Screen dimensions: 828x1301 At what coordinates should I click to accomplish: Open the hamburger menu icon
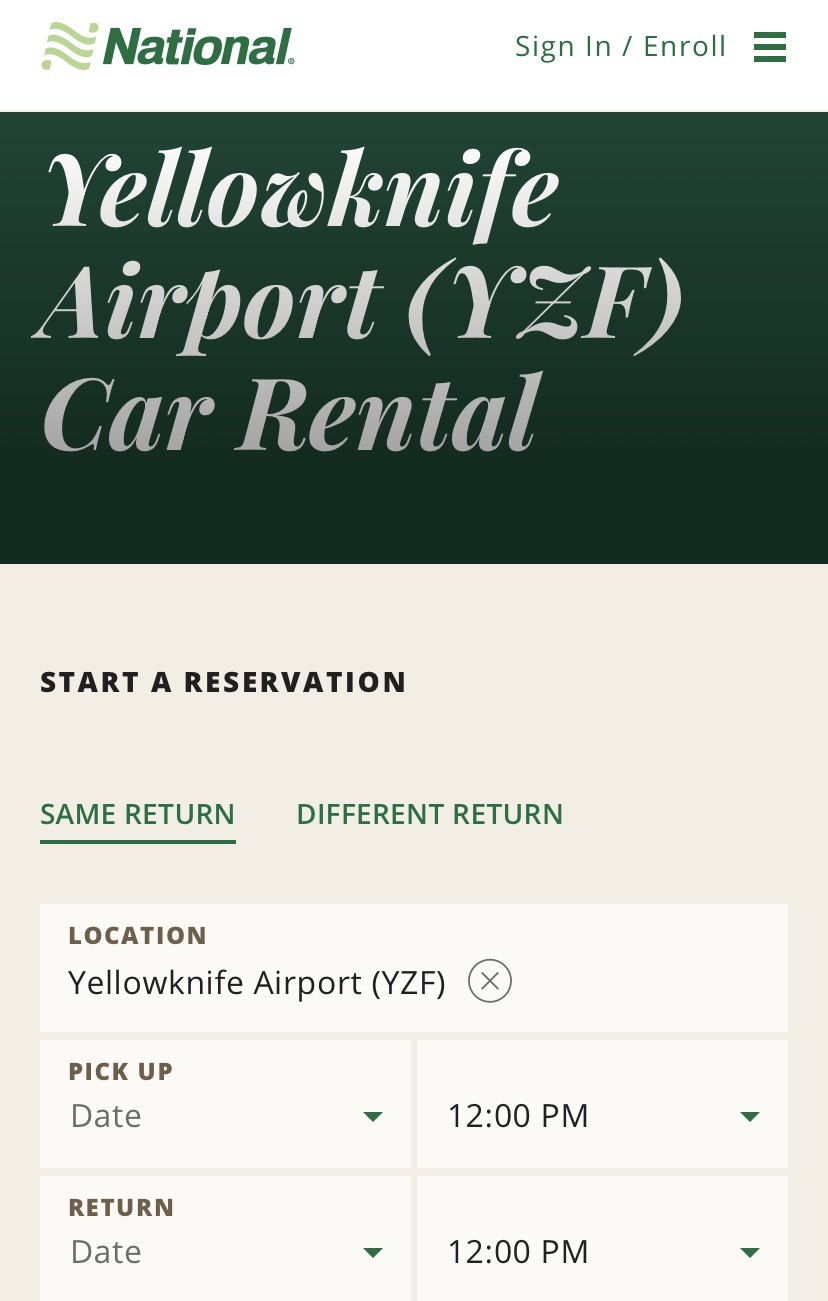click(x=769, y=47)
